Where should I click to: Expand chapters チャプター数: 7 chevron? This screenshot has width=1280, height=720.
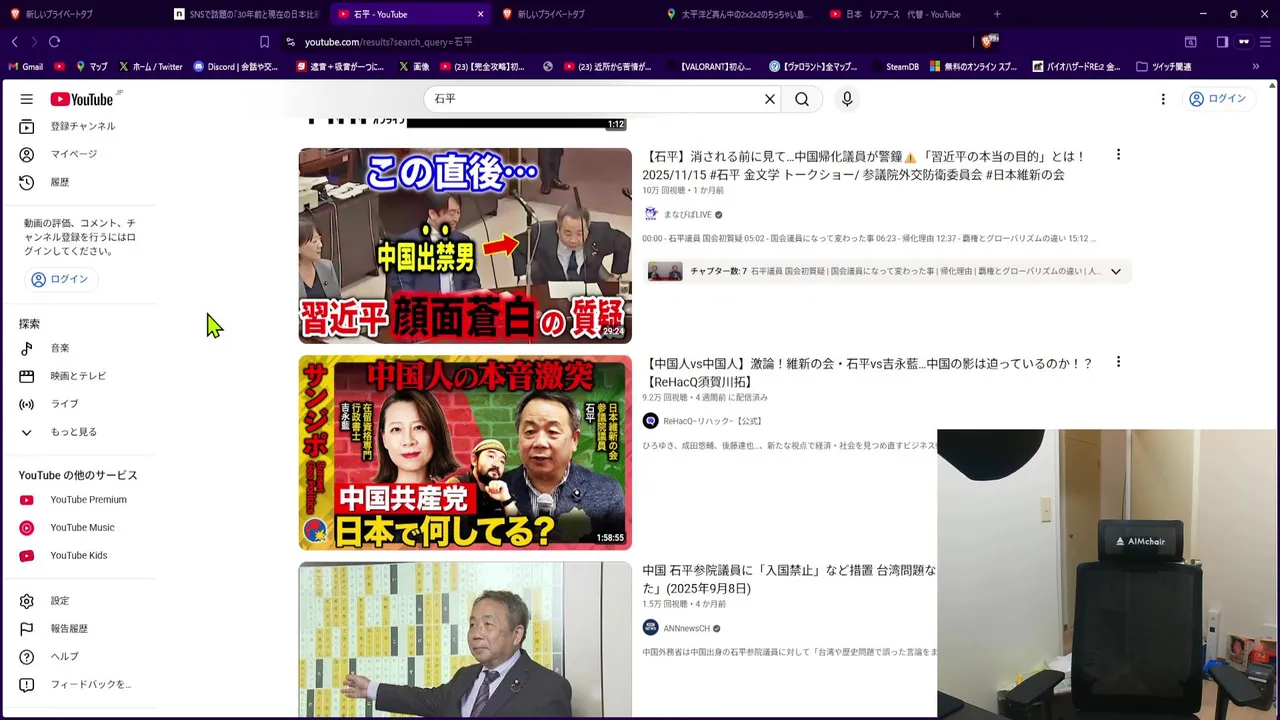[x=1115, y=271]
